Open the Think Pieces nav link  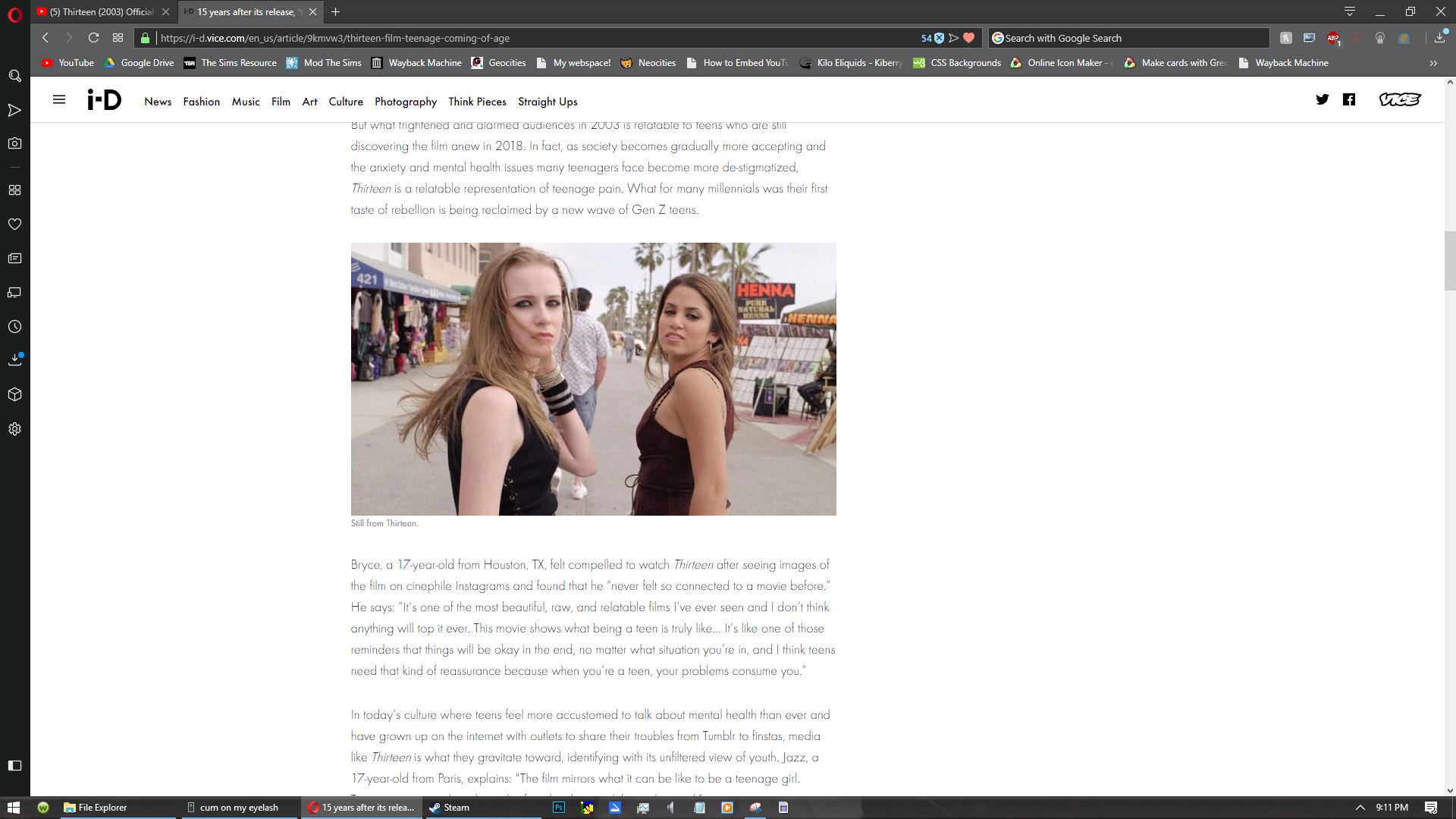pyautogui.click(x=476, y=102)
